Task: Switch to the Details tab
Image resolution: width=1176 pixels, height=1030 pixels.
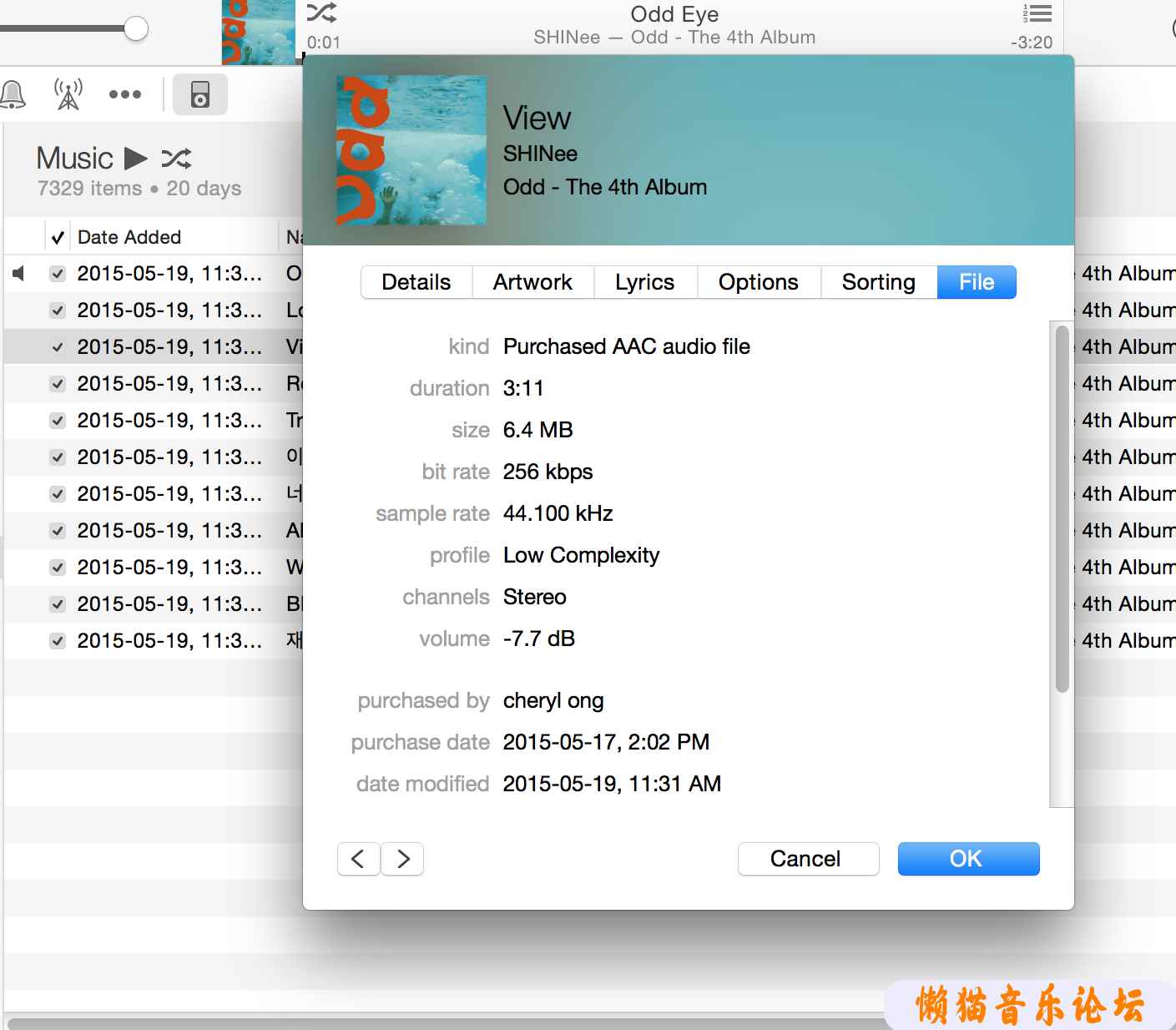Action: 416,282
